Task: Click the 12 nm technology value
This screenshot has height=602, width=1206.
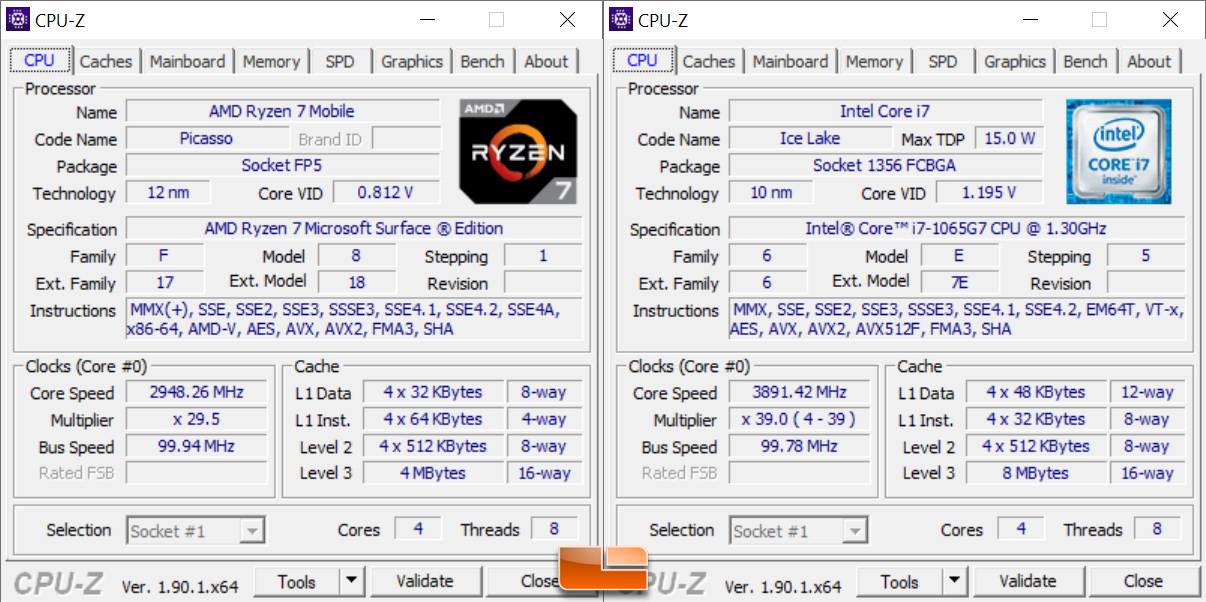Action: tap(168, 192)
